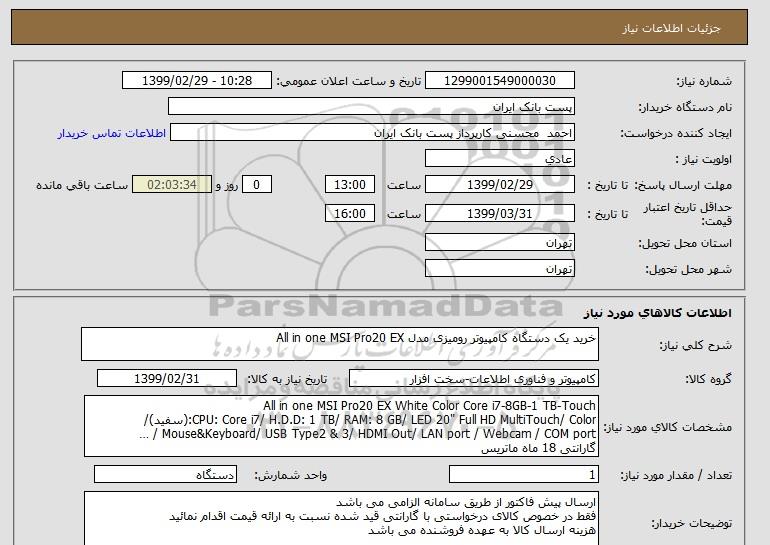This screenshot has width=770, height=545.
Task: Click the goods specifications text area
Action: pos(341,426)
